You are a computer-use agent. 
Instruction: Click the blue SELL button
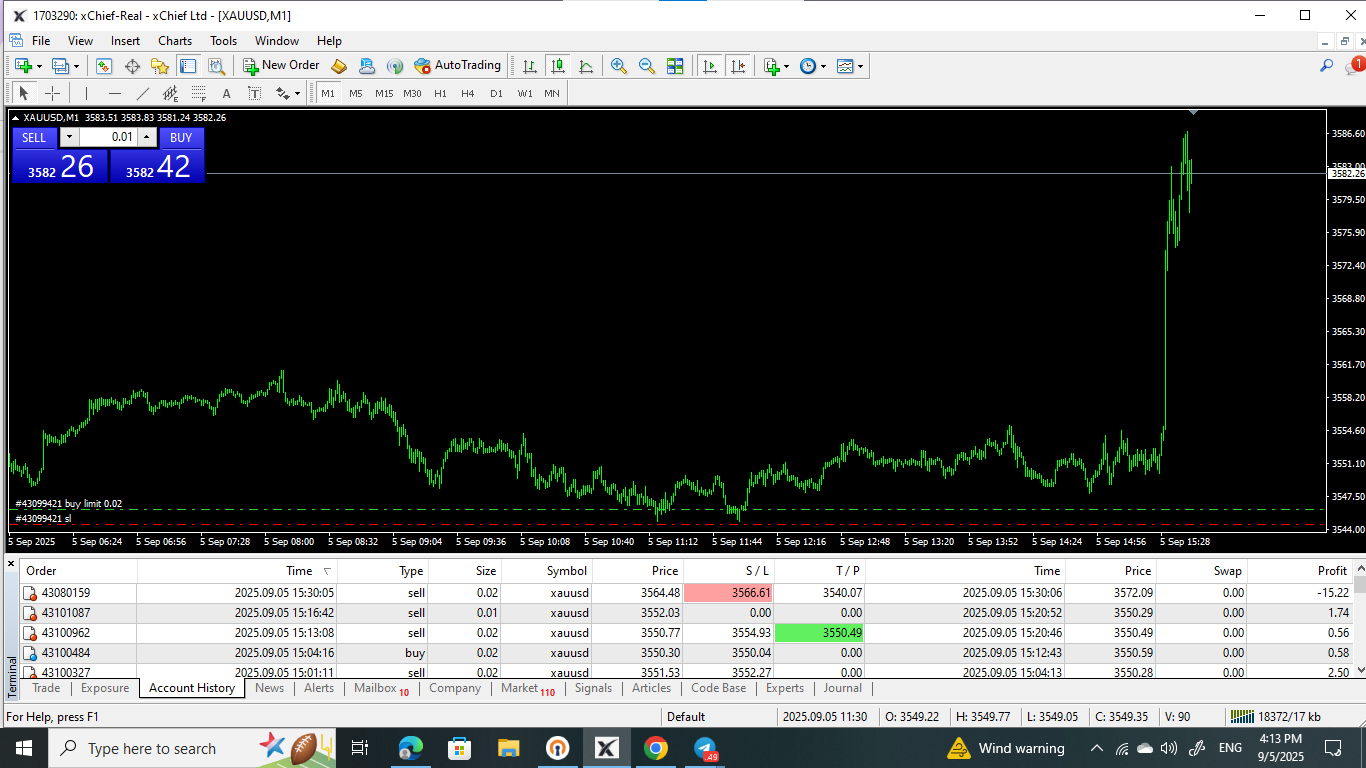pyautogui.click(x=34, y=138)
